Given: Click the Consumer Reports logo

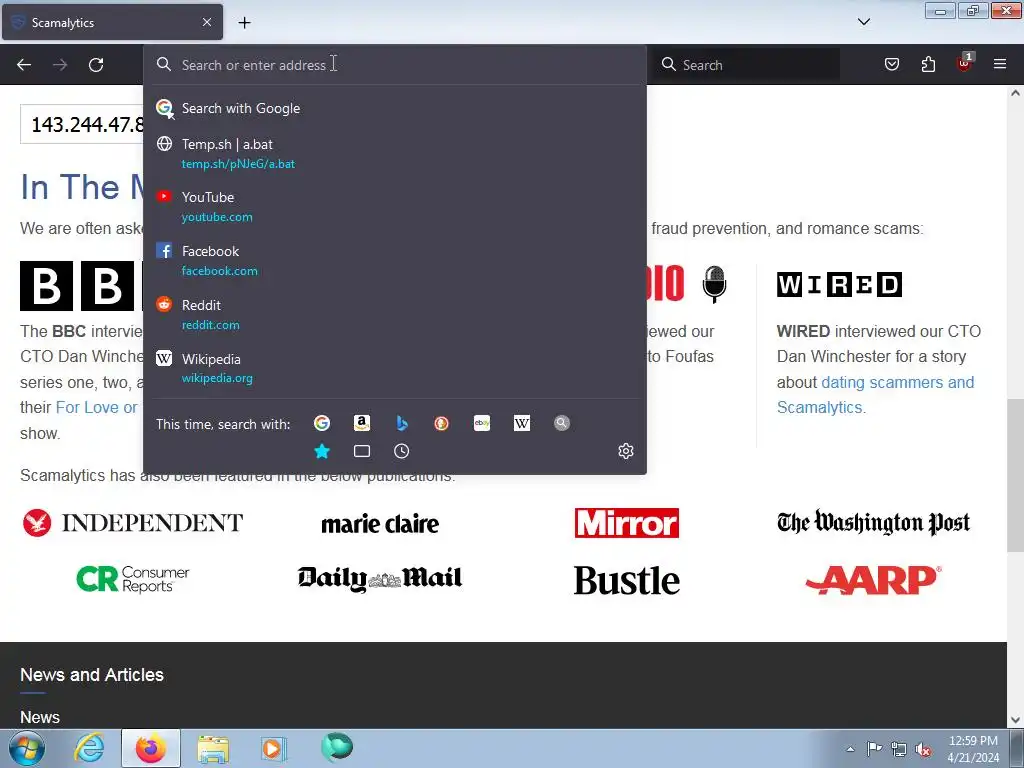Looking at the screenshot, I should pos(133,579).
